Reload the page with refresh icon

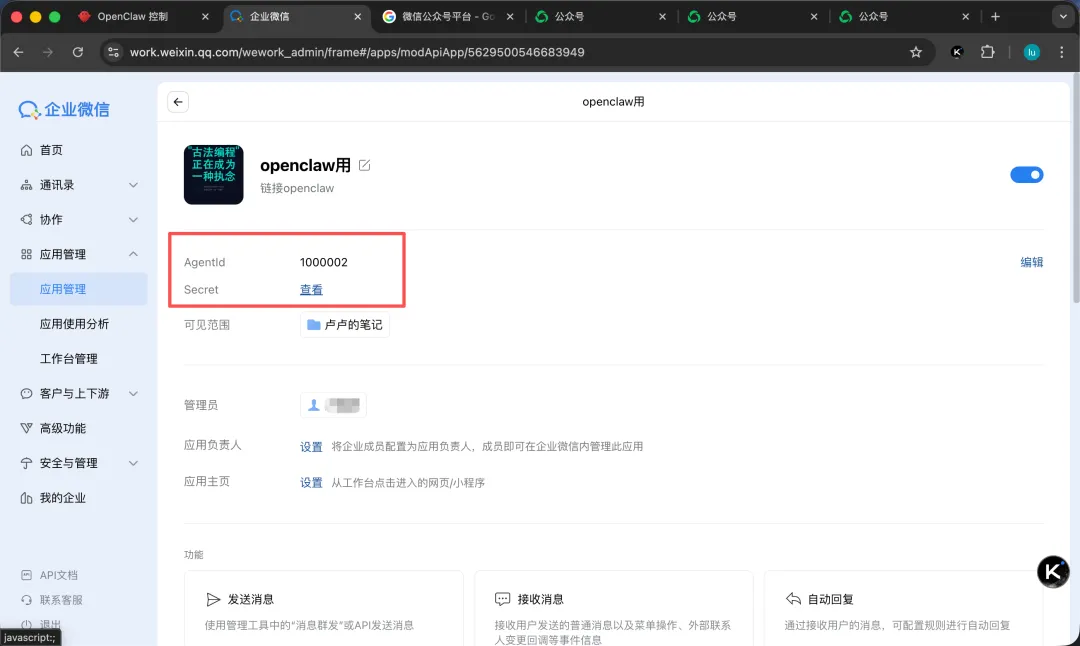pyautogui.click(x=78, y=52)
